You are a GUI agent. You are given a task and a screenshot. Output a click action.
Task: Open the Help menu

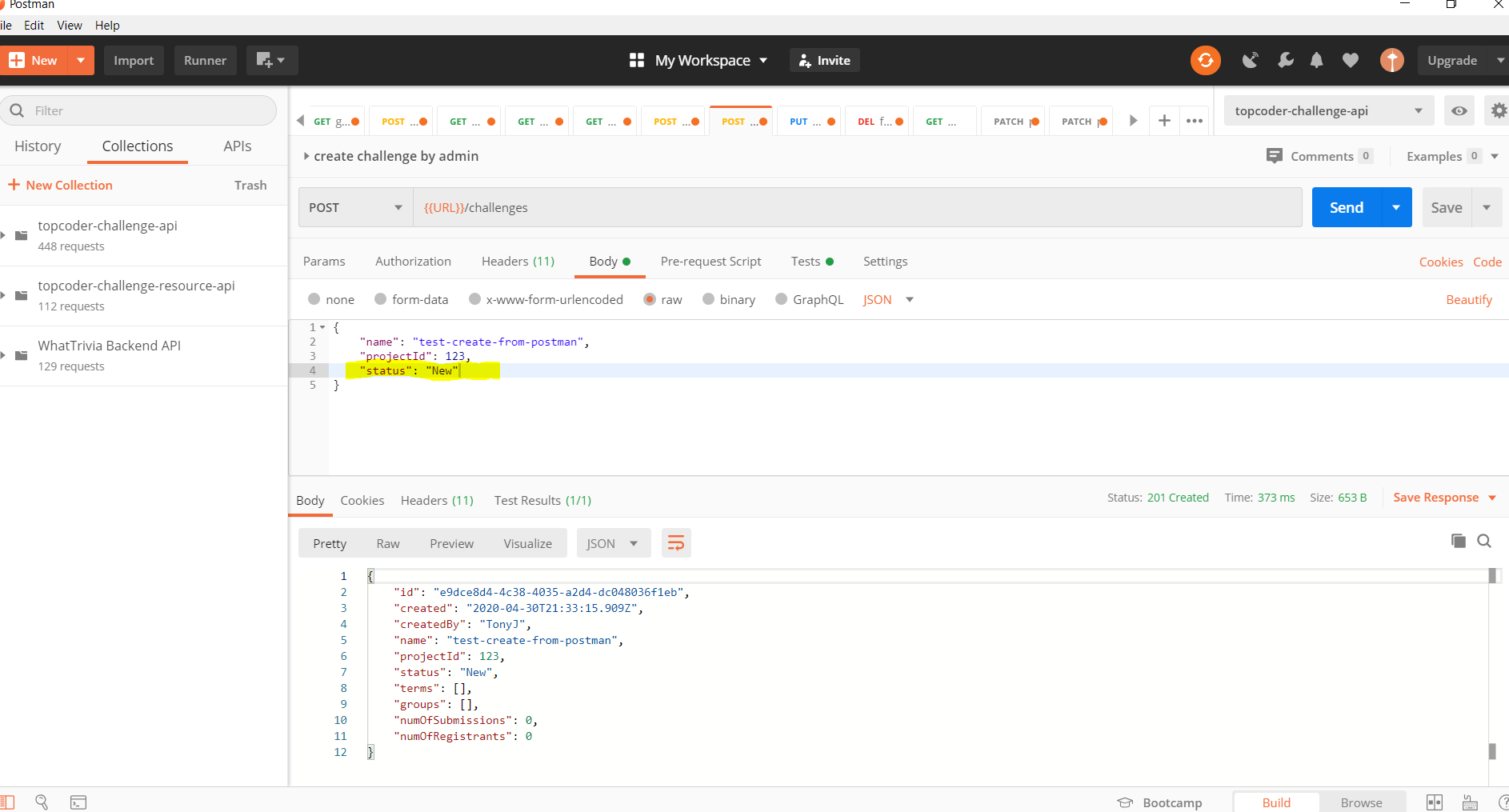(x=107, y=25)
